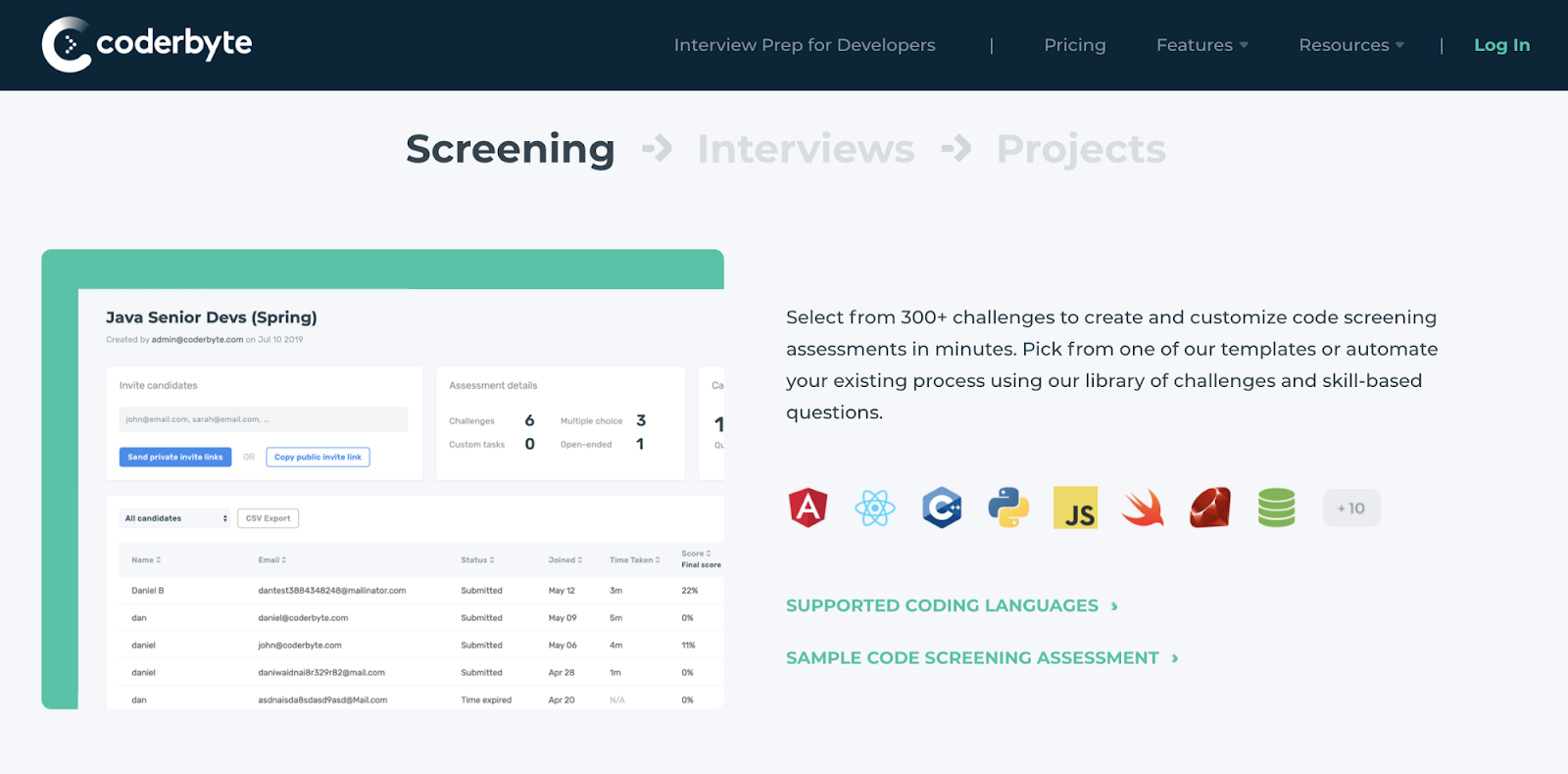Click the 11% score cell
Screen dimensions: 1568x774
[x=689, y=646]
